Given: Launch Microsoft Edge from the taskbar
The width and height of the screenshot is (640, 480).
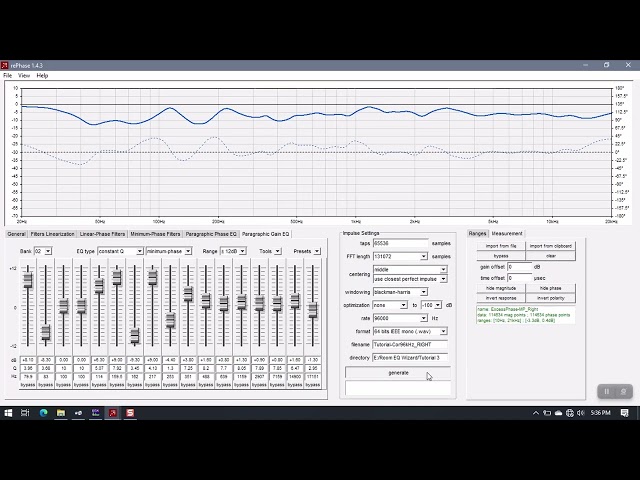Looking at the screenshot, I should (x=43, y=413).
